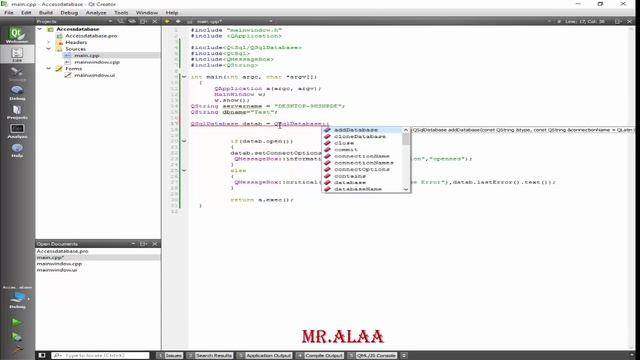Select addDatabase in the completion list
Screen dimensions: 640x360
point(362,130)
